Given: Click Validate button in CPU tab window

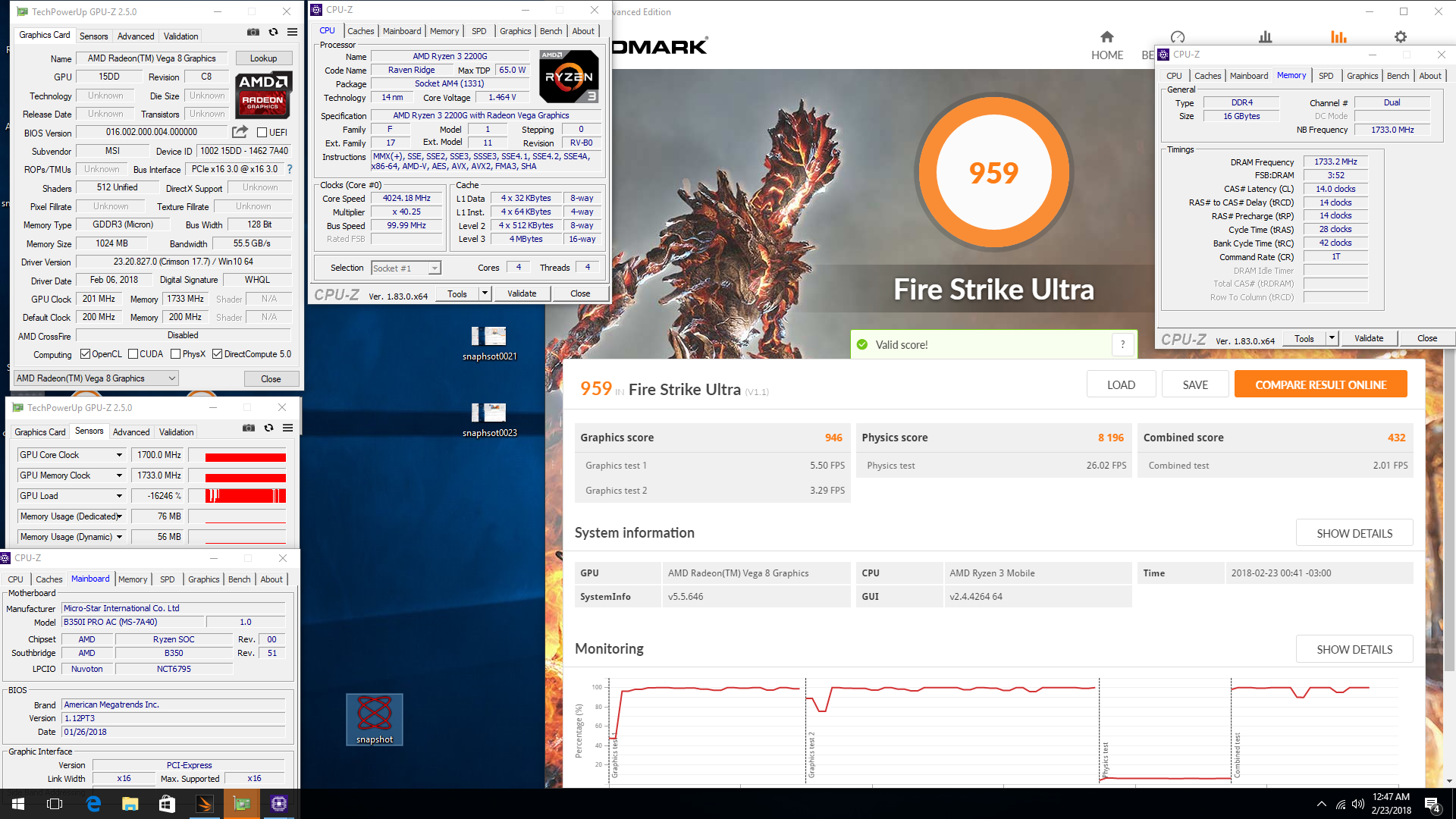Looking at the screenshot, I should pos(522,293).
